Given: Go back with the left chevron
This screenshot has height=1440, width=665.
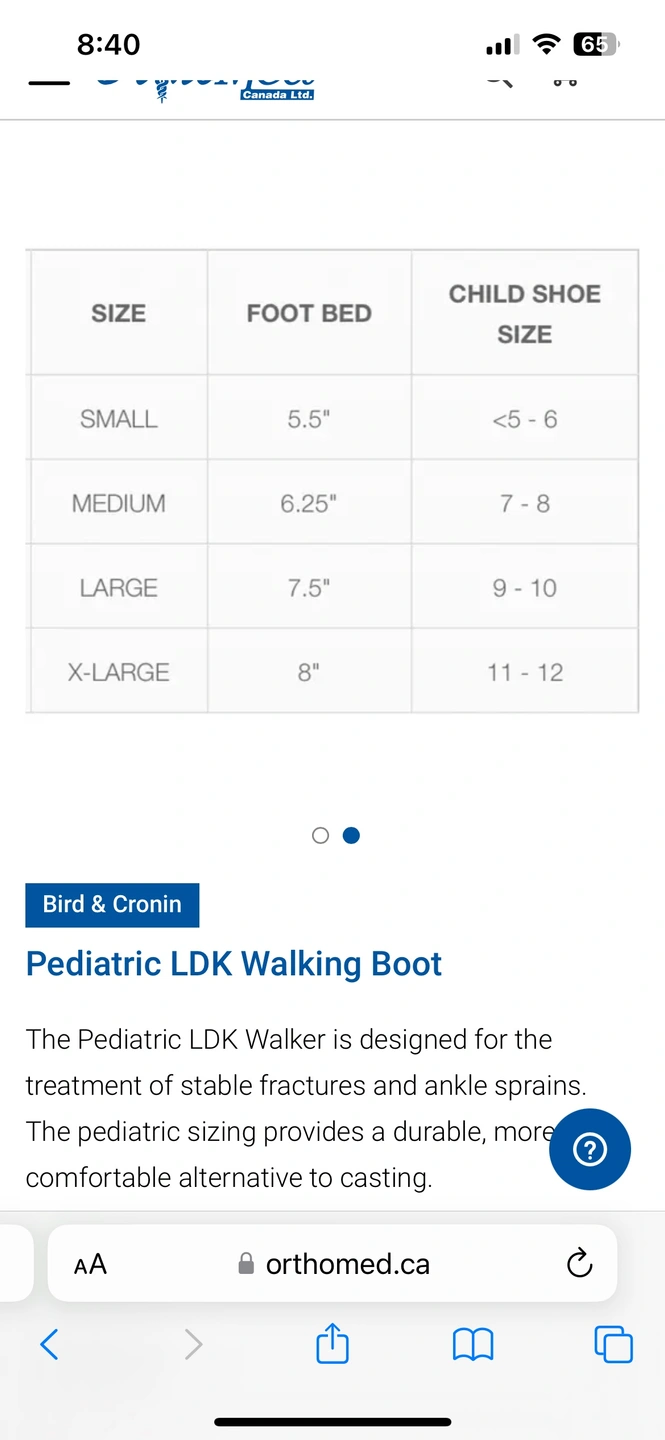Looking at the screenshot, I should 49,1344.
